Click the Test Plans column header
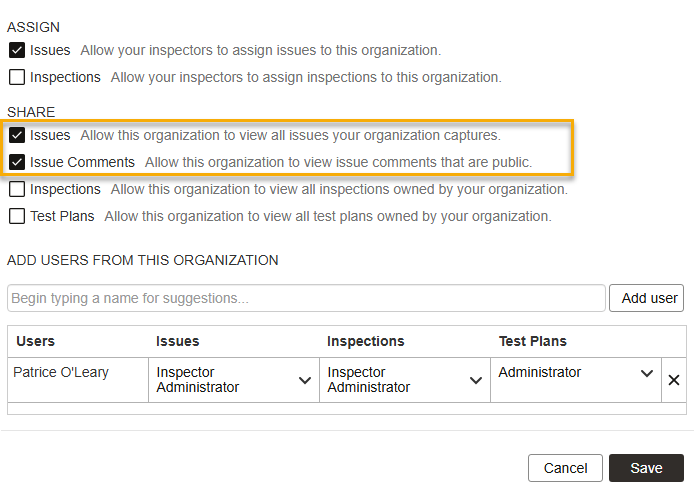This screenshot has height=496, width=694. (533, 341)
